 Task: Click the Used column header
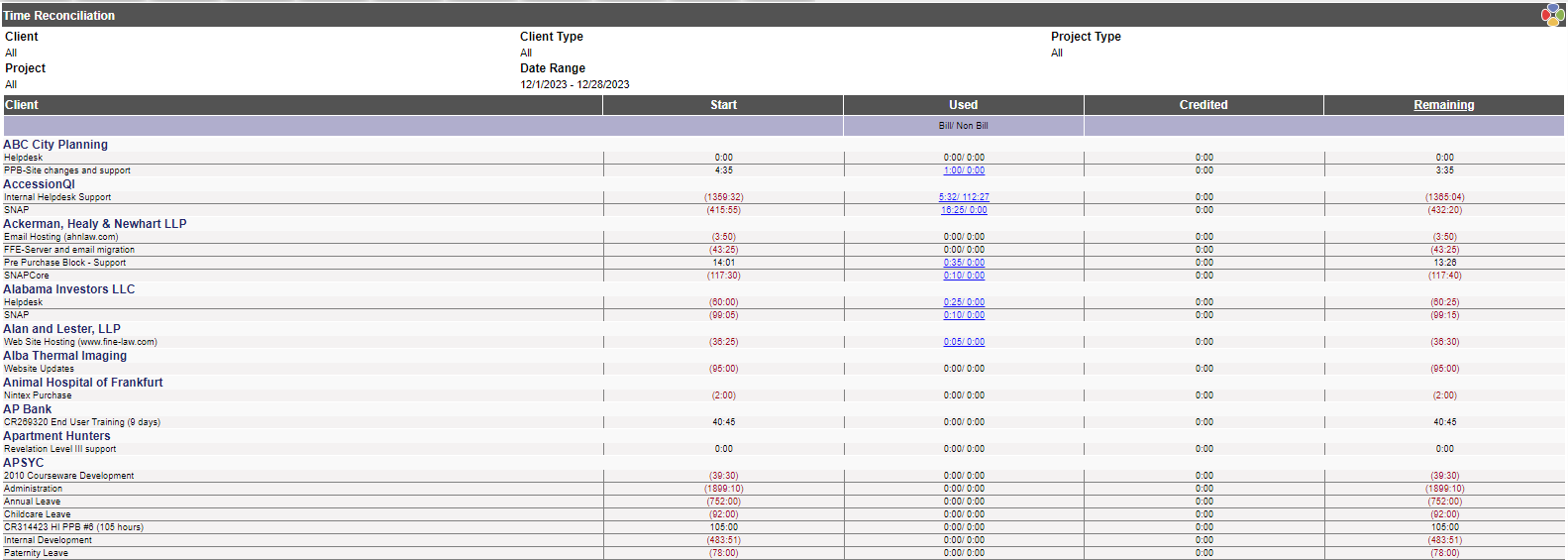[964, 105]
